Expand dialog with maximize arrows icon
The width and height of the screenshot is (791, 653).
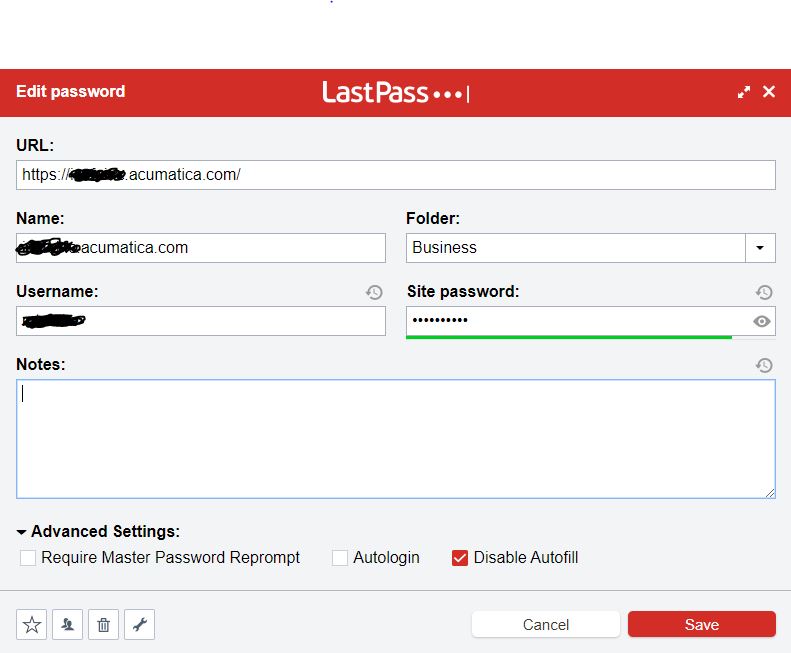[x=744, y=92]
